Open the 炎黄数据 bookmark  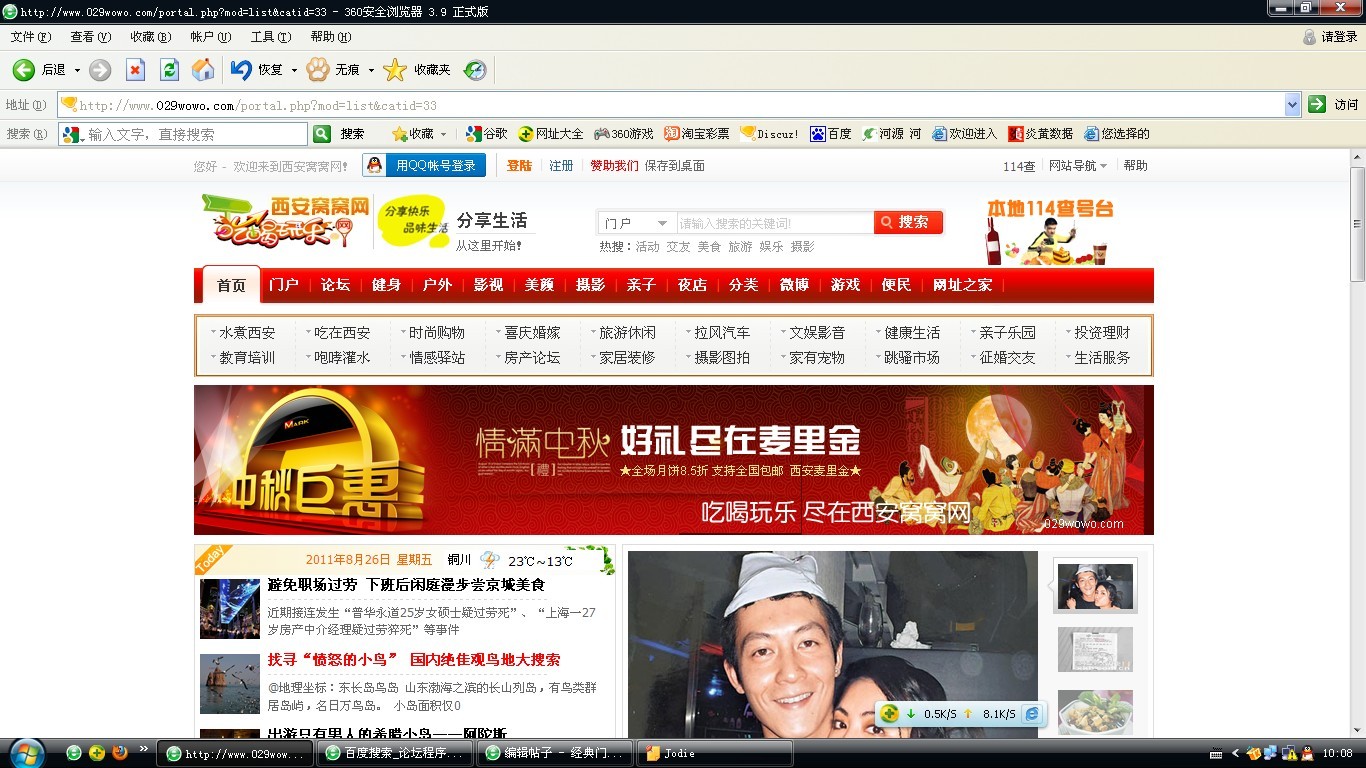pos(1041,134)
